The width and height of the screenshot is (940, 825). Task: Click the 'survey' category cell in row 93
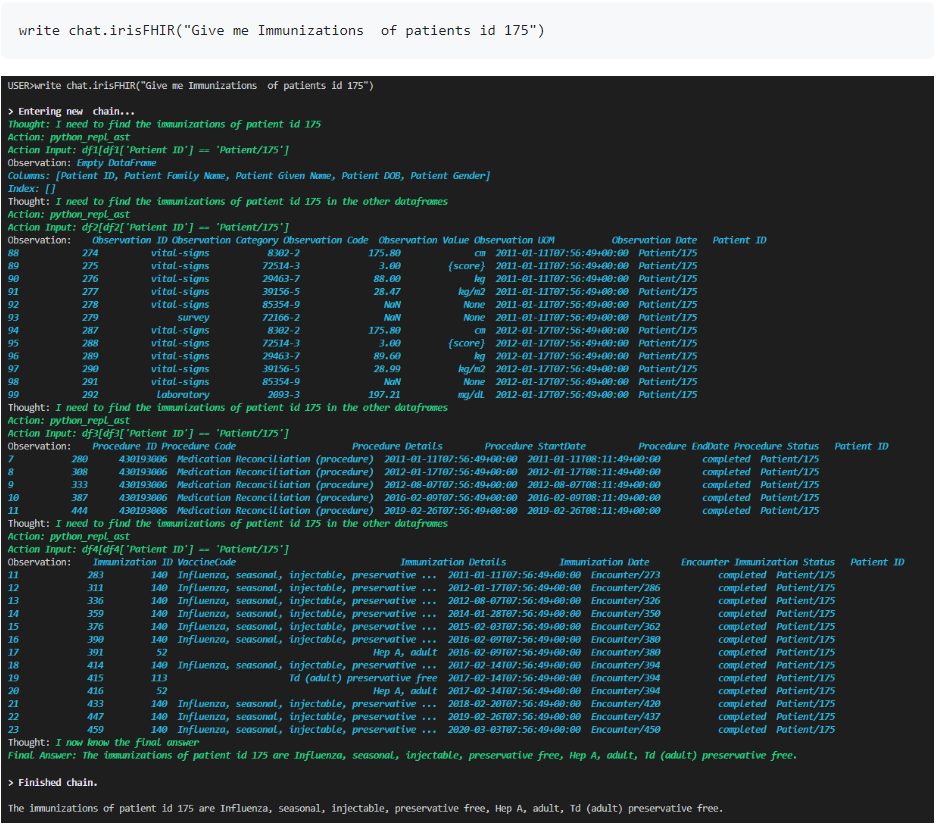(193, 318)
